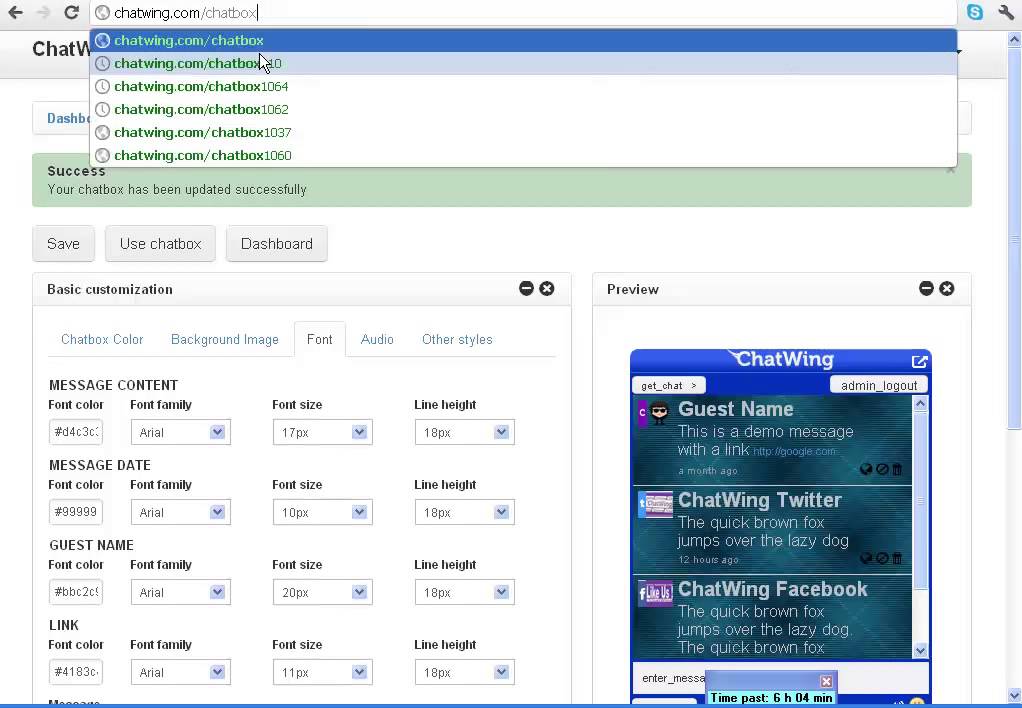Screen dimensions: 1022x708
Task: Open Link font family dropdown
Action: [x=181, y=672]
